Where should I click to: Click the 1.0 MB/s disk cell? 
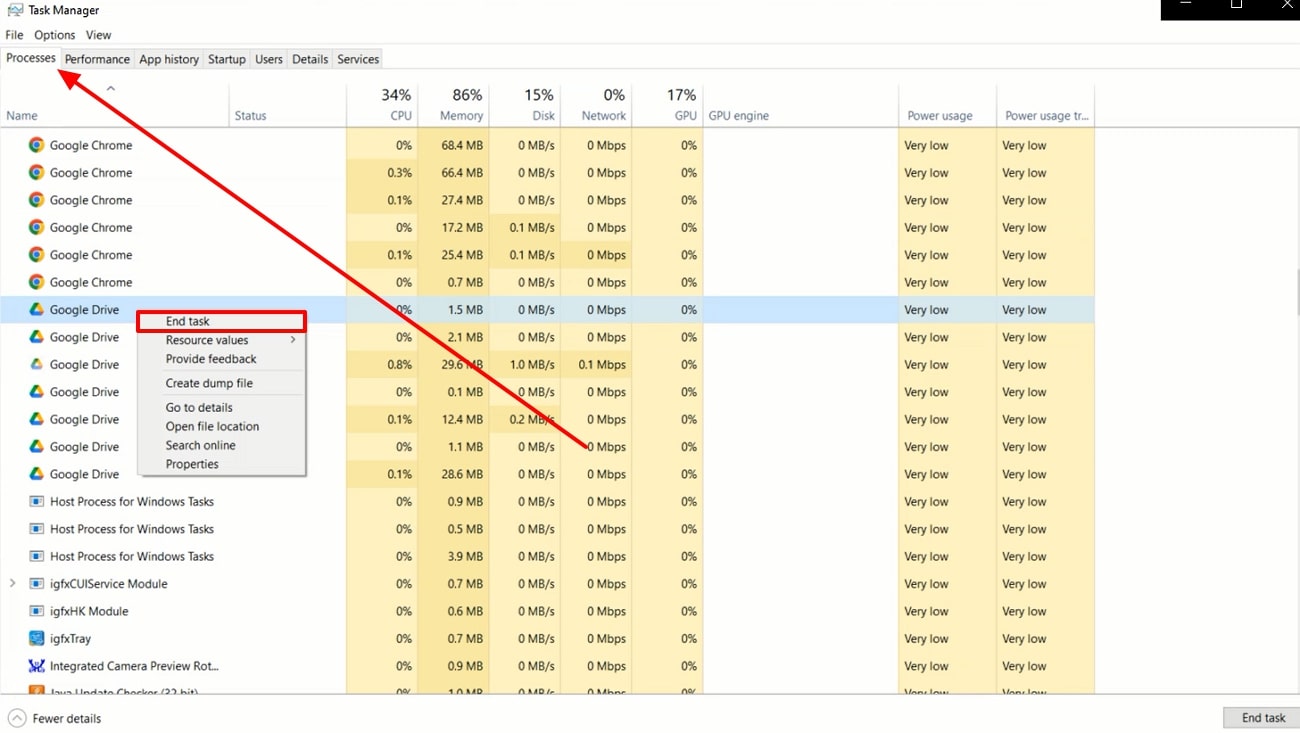[525, 364]
